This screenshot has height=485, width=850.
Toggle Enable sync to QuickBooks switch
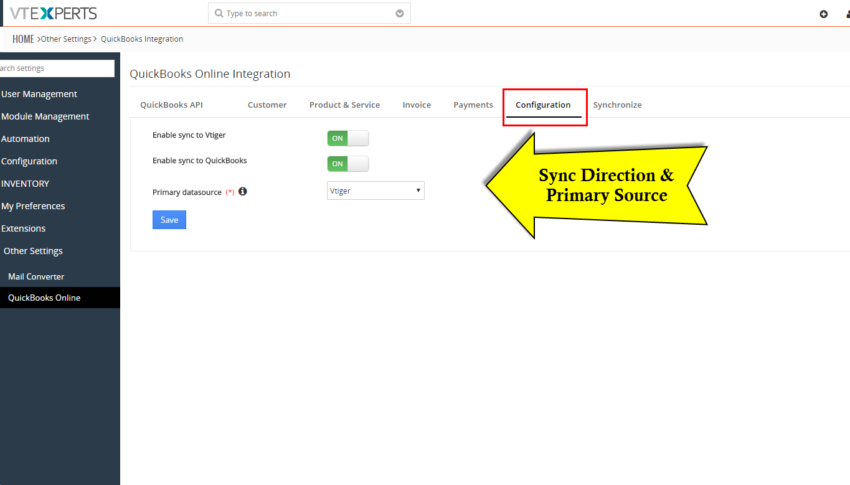pyautogui.click(x=348, y=164)
